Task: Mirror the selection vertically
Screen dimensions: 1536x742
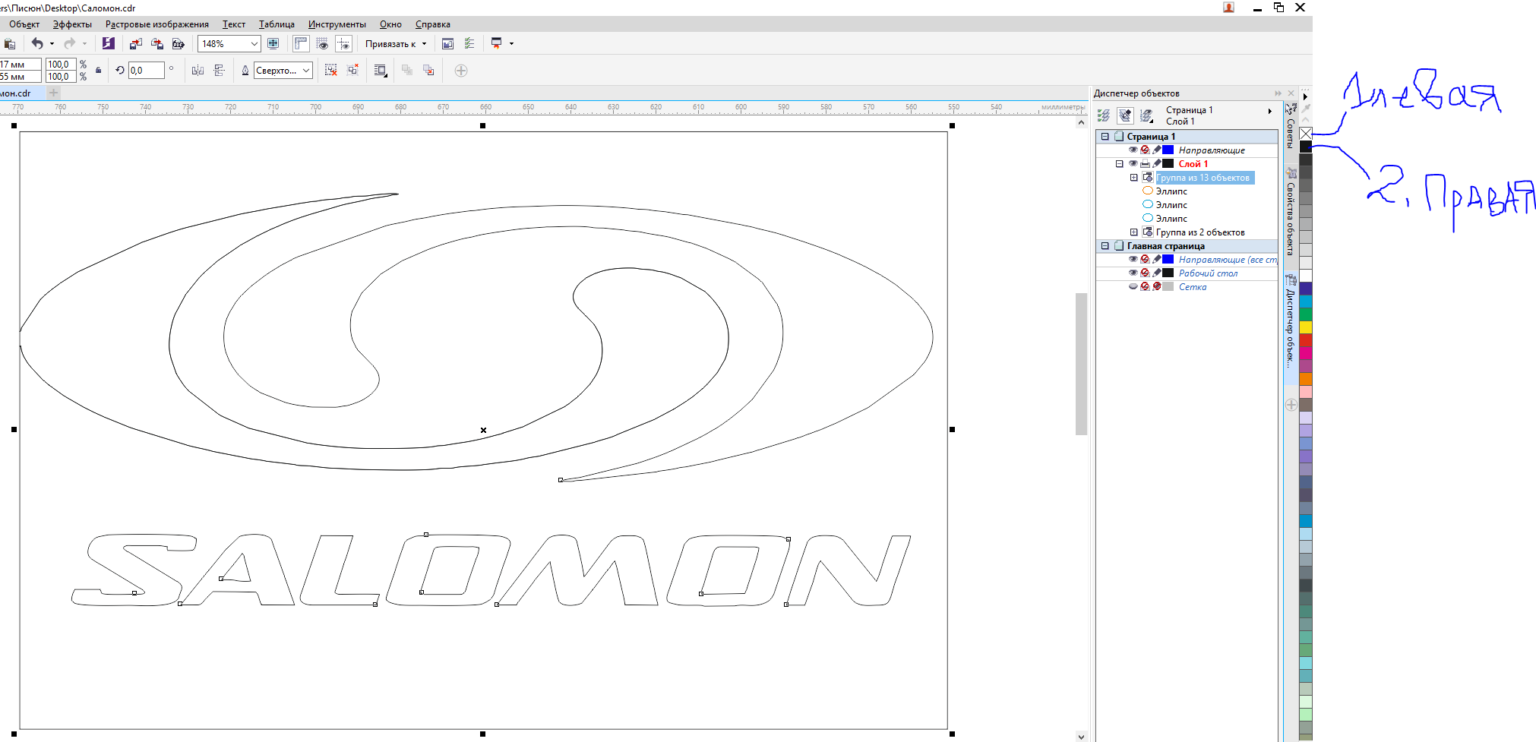Action: point(219,71)
